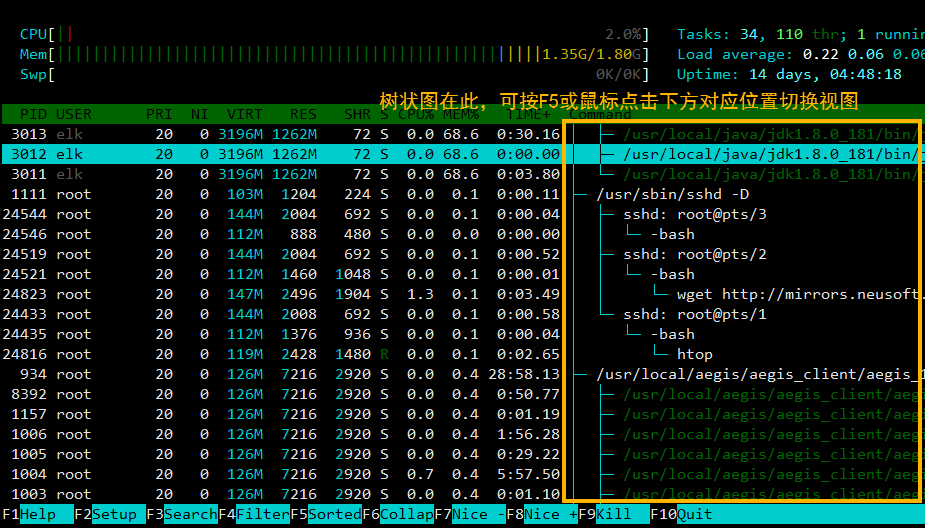Viewport: 925px width, 528px height.
Task: Sort by CPU% column header
Action: pyautogui.click(x=416, y=114)
